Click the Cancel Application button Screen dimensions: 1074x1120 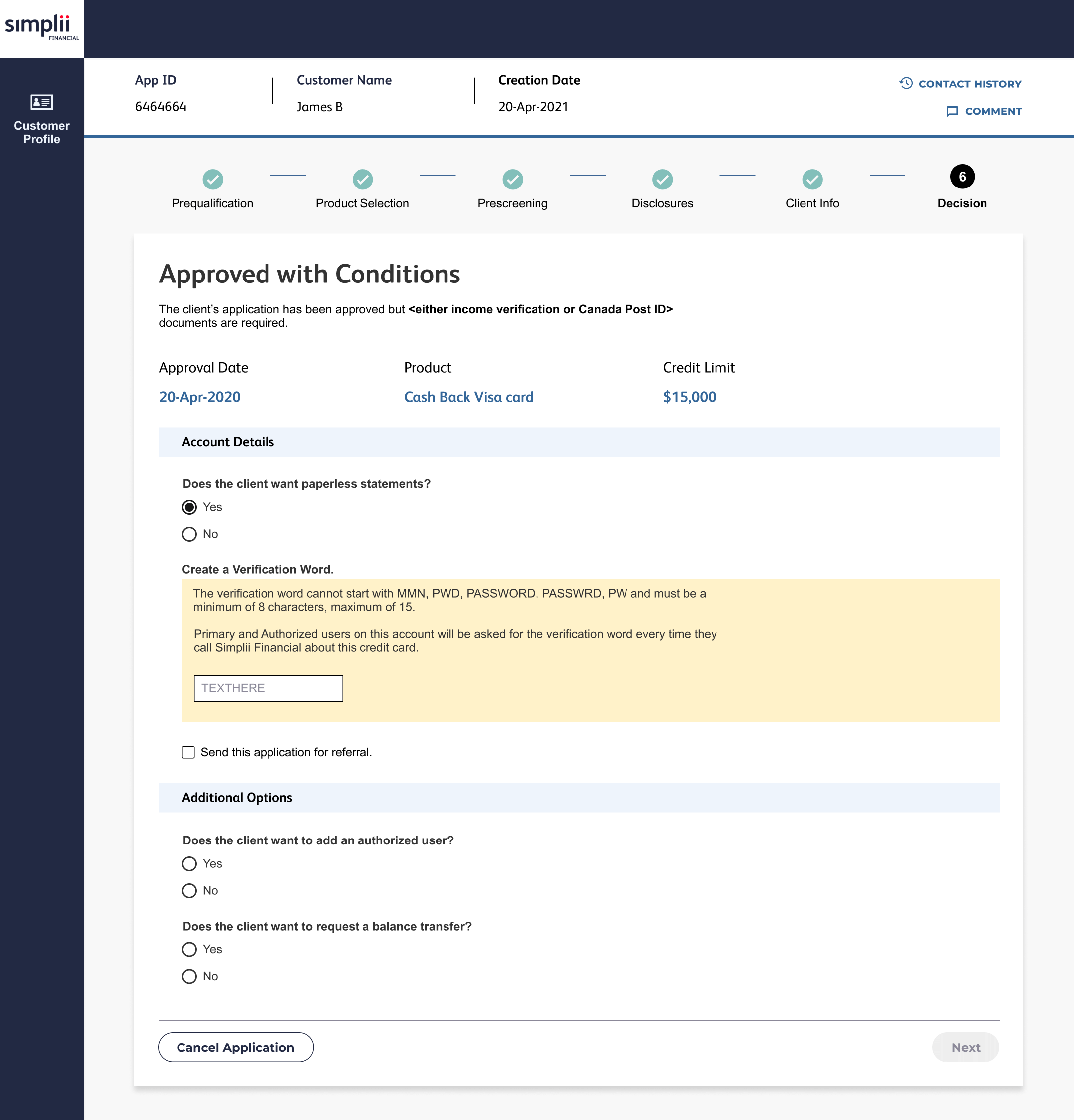(x=235, y=1047)
